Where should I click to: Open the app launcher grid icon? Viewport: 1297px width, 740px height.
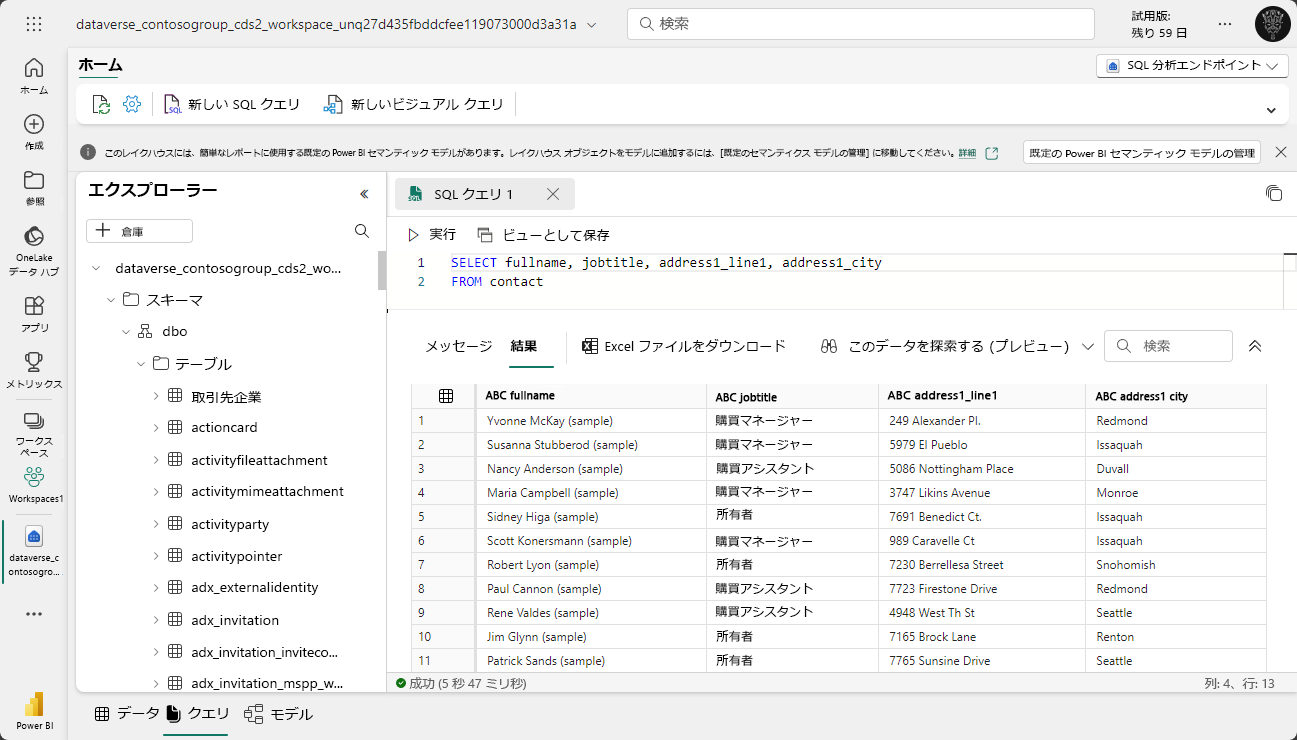click(x=34, y=24)
